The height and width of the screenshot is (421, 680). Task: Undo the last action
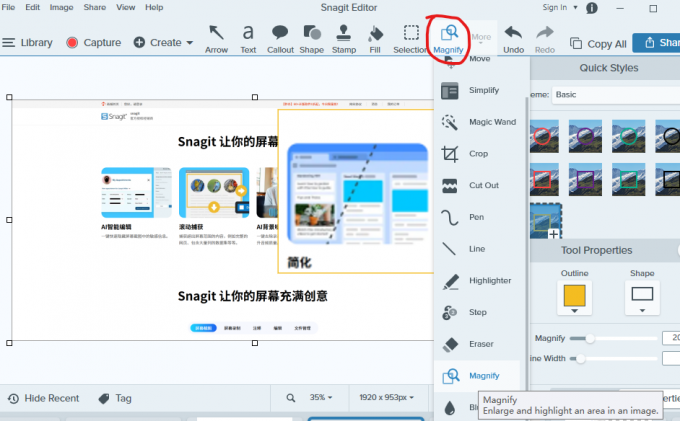(x=513, y=39)
